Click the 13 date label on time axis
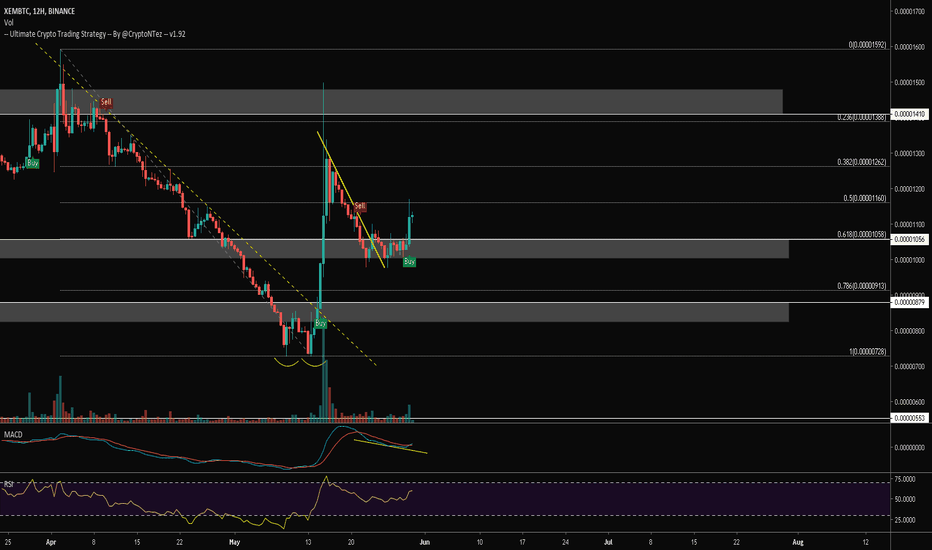932x550 pixels. (308, 542)
